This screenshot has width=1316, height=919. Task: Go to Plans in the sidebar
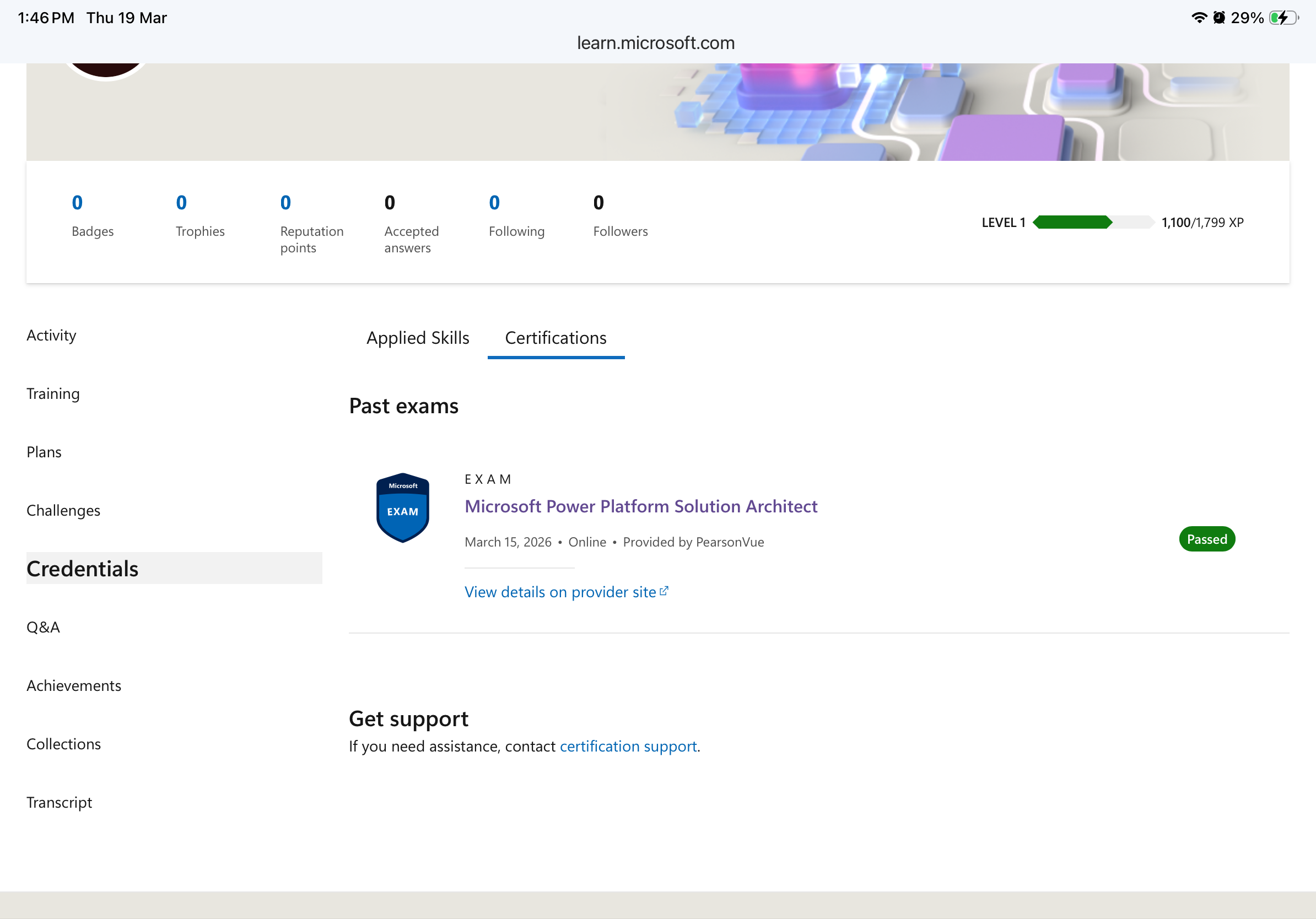tap(44, 452)
